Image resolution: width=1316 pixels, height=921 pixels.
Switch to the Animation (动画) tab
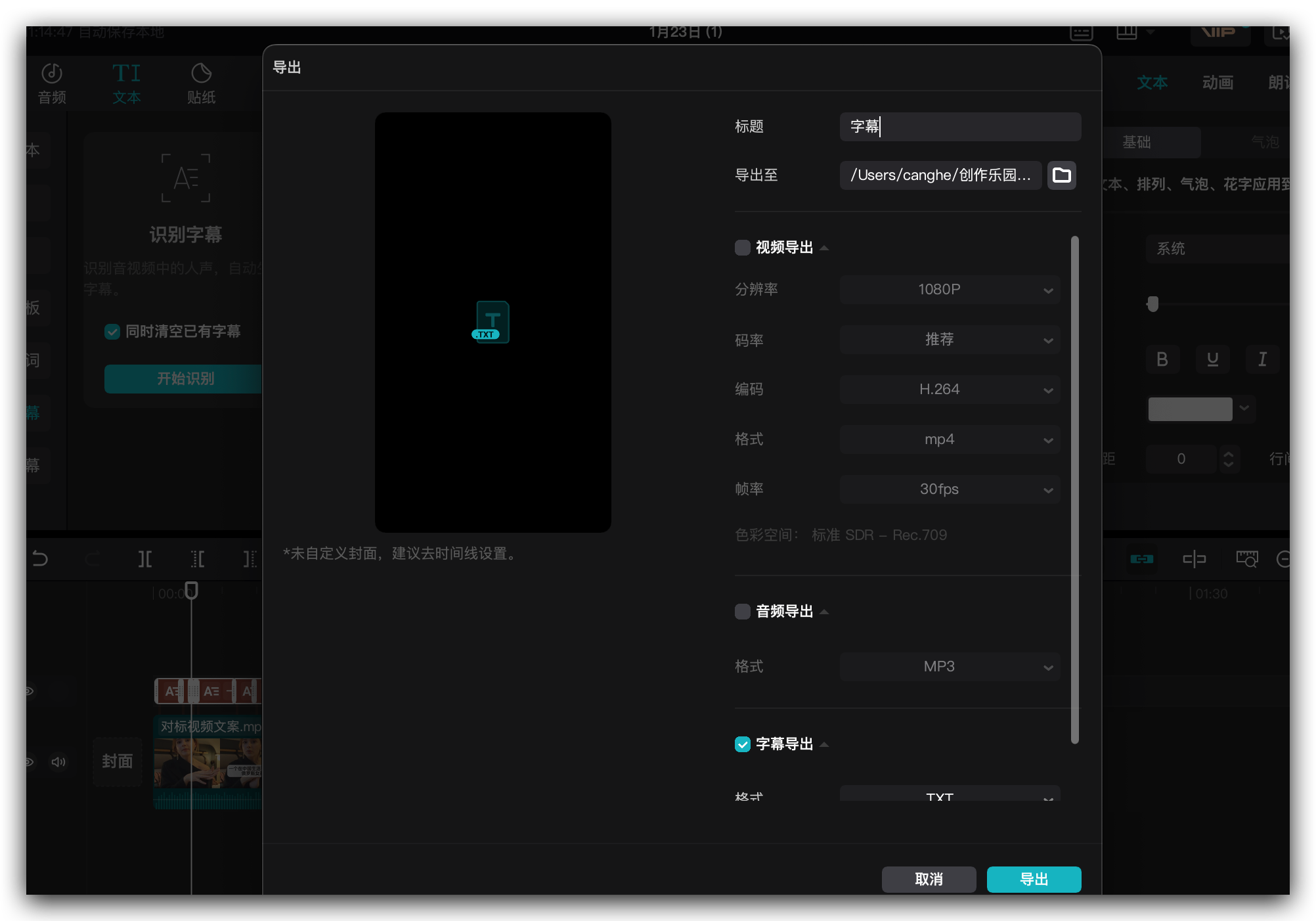pos(1217,83)
